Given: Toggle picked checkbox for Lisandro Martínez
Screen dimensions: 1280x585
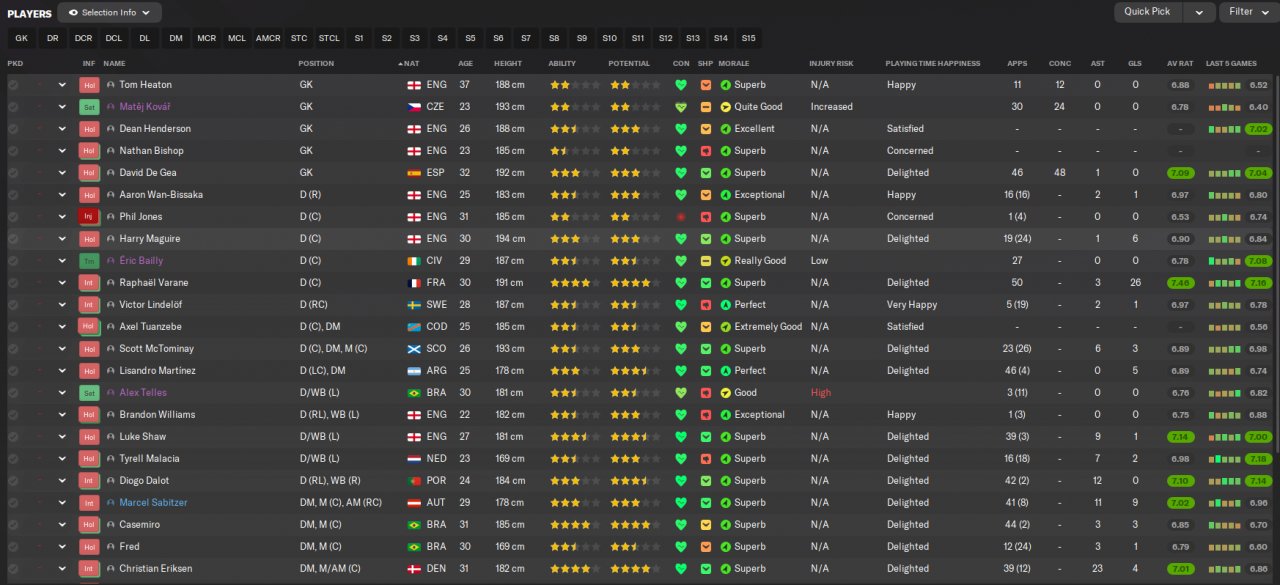Looking at the screenshot, I should (x=13, y=371).
